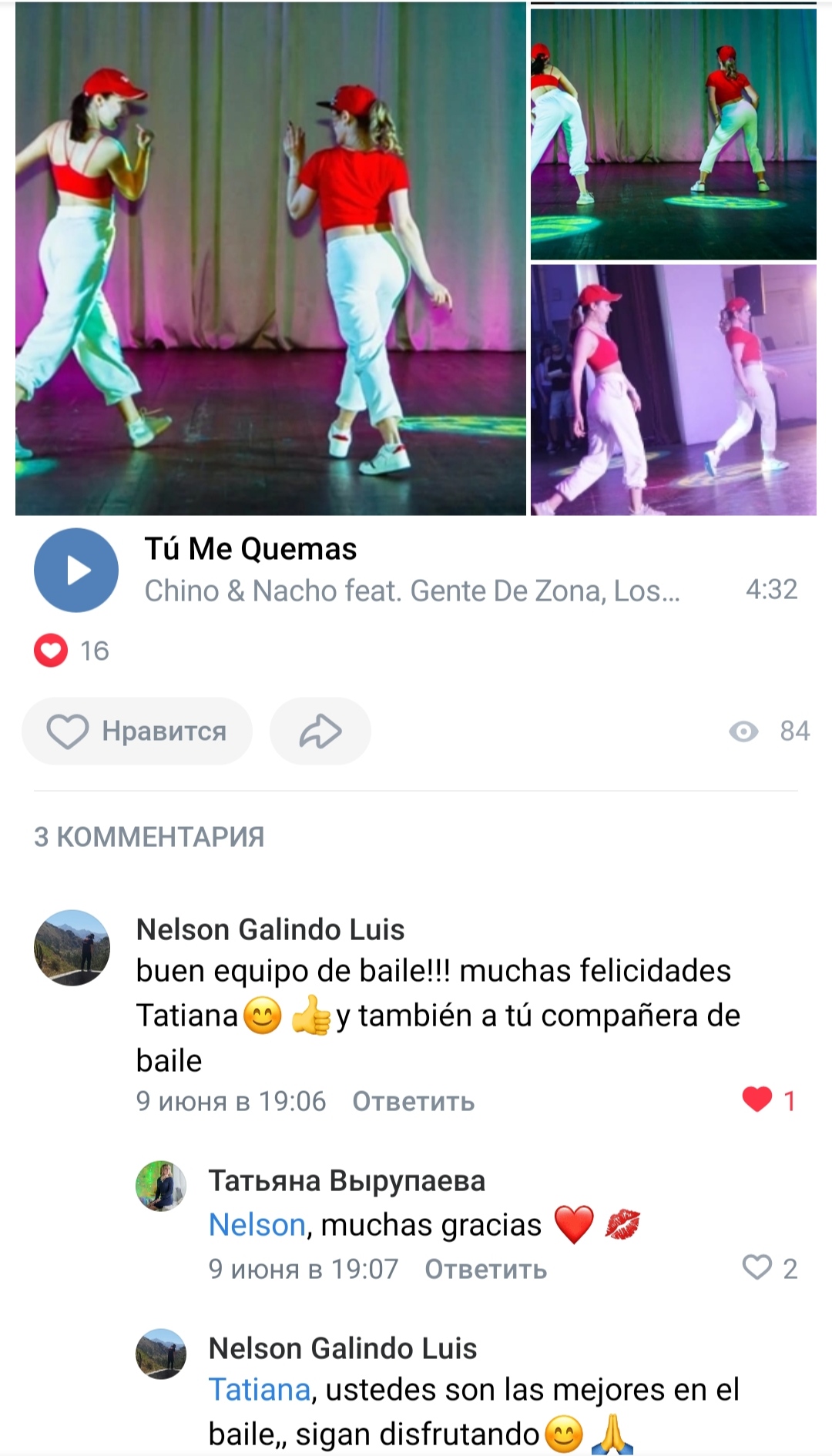Tap the share arrow button
This screenshot has width=832, height=1456.
pyautogui.click(x=320, y=731)
